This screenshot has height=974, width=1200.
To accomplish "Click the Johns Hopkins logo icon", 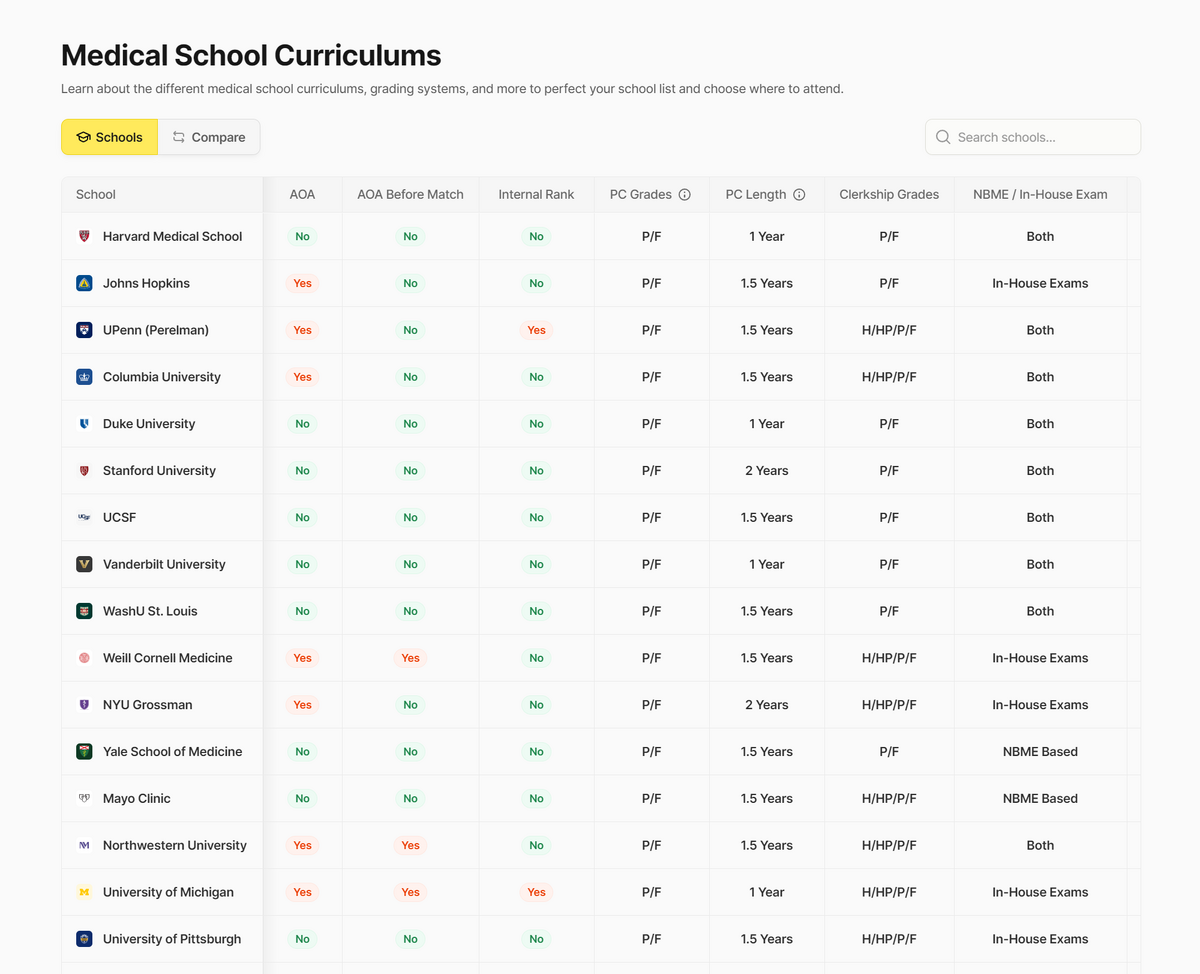I will tap(84, 284).
